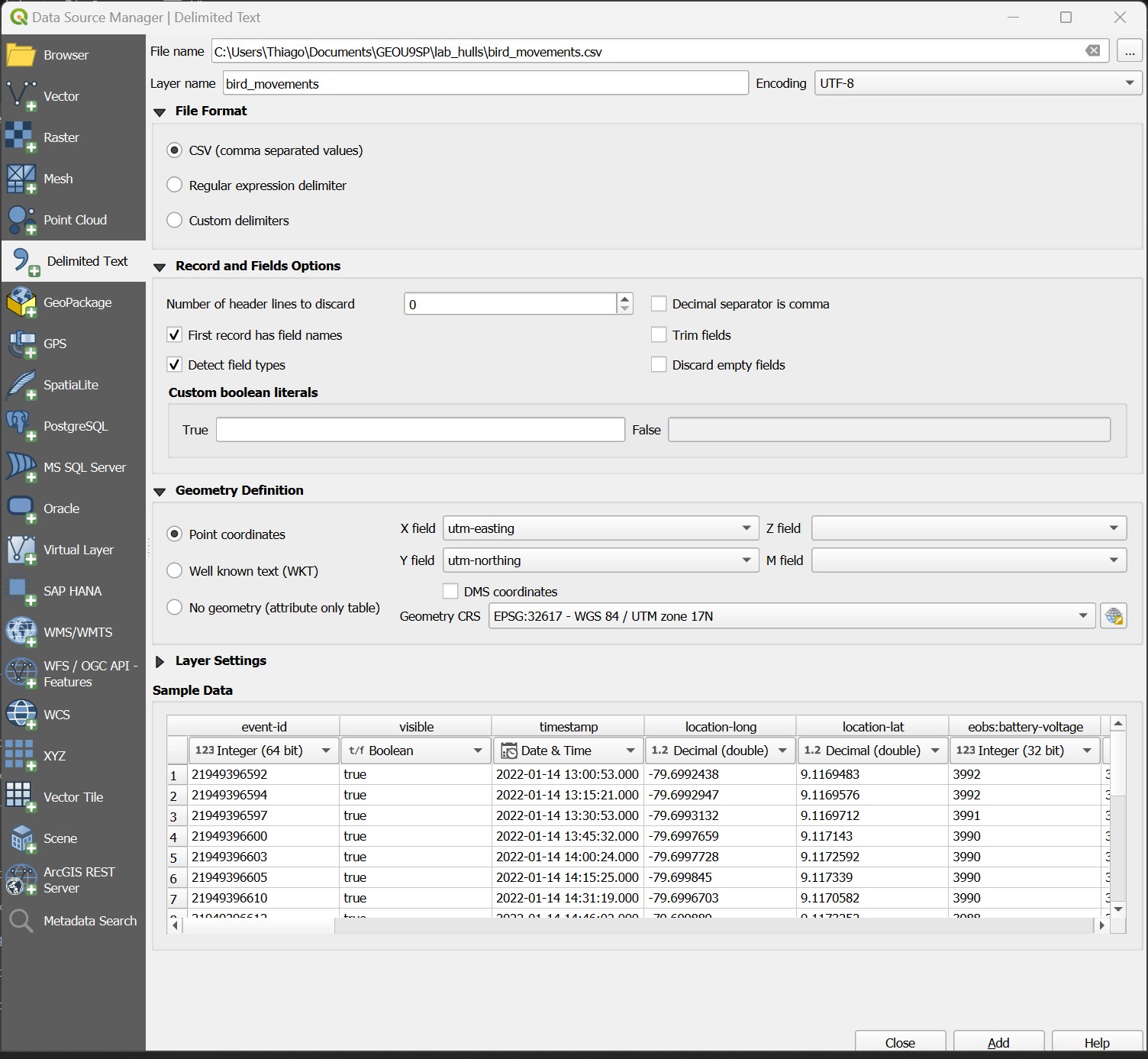Enable Decimal separator is comma
The image size is (1148, 1059).
[659, 303]
